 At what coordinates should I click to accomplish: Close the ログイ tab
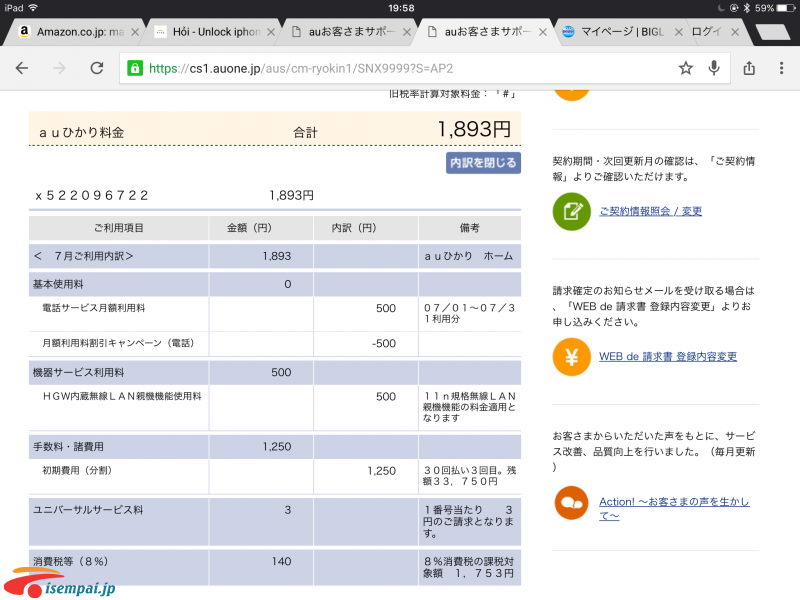click(735, 32)
